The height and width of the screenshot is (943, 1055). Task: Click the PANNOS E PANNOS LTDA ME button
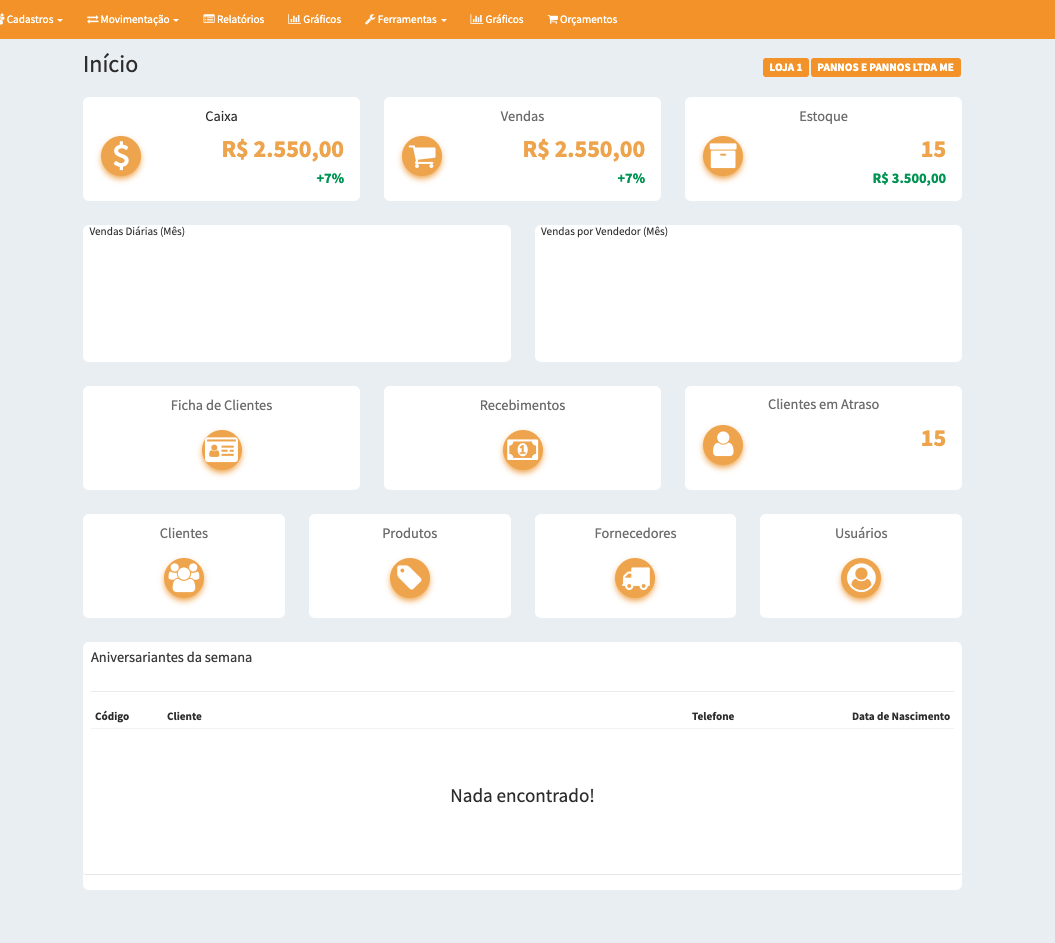[x=885, y=67]
